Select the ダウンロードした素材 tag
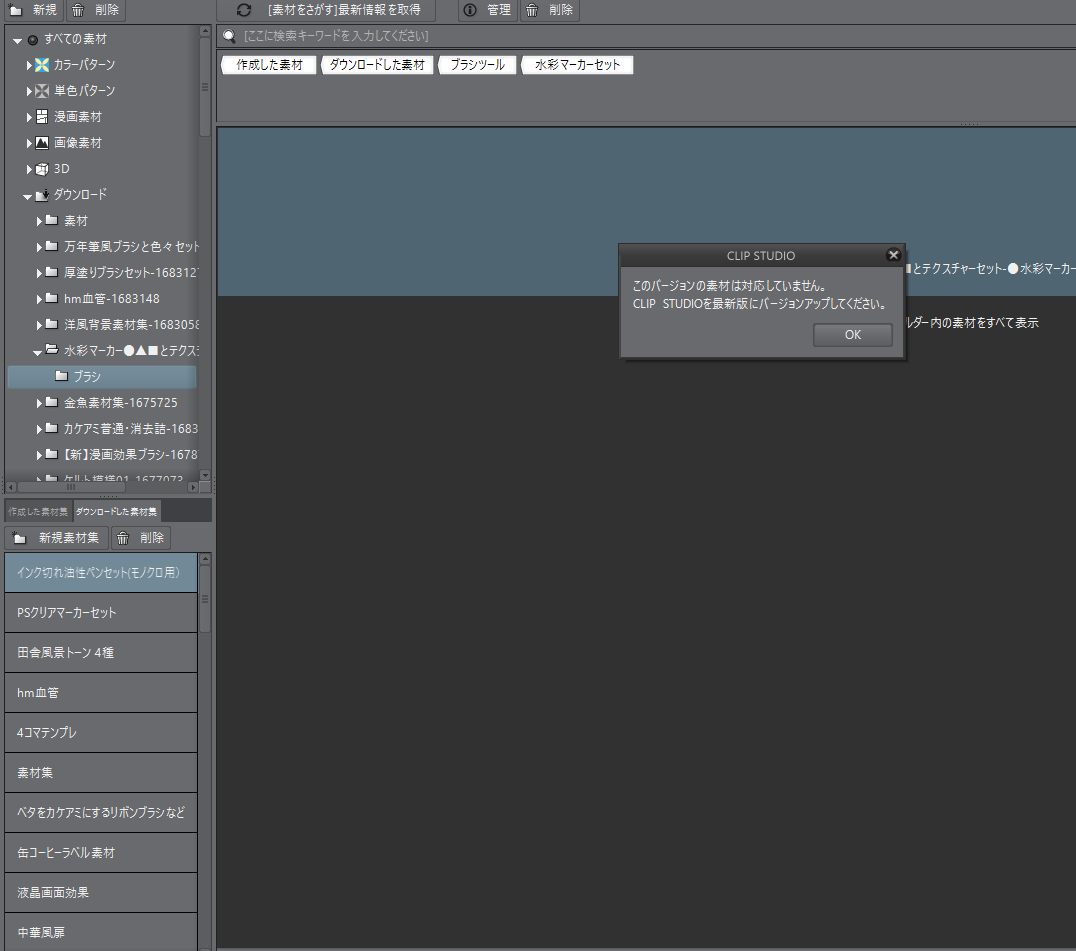This screenshot has height=951, width=1076. coord(377,64)
